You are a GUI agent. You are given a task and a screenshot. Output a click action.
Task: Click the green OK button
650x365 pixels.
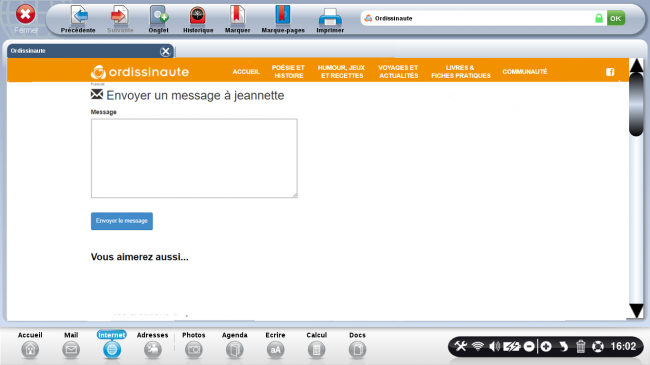[616, 18]
